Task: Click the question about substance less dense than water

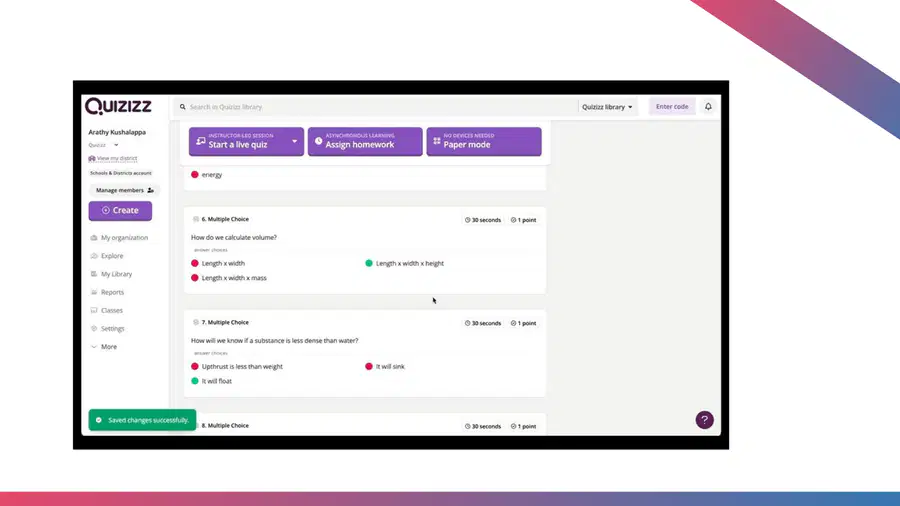Action: (x=274, y=341)
